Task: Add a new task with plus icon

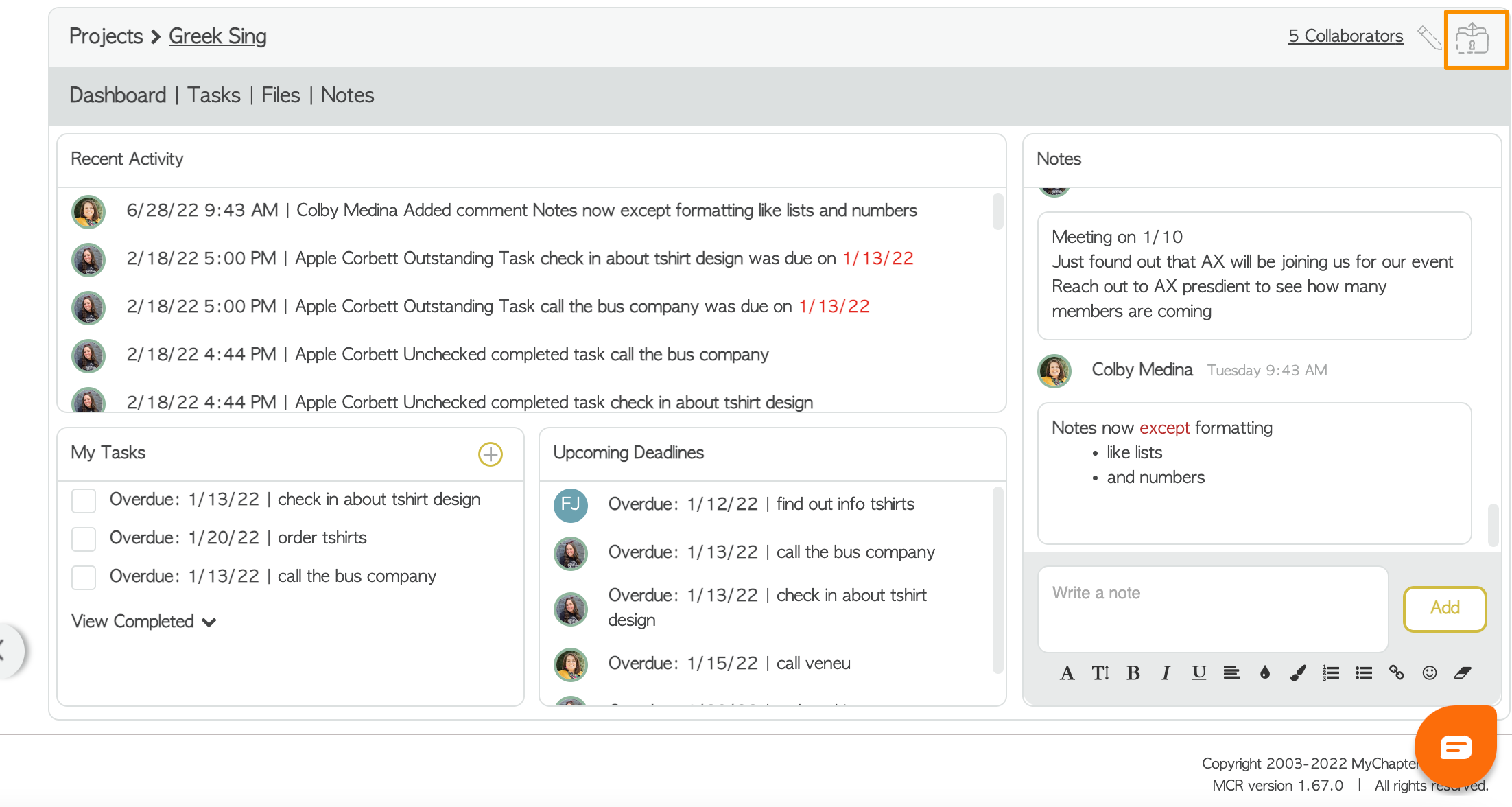Action: pyautogui.click(x=490, y=454)
